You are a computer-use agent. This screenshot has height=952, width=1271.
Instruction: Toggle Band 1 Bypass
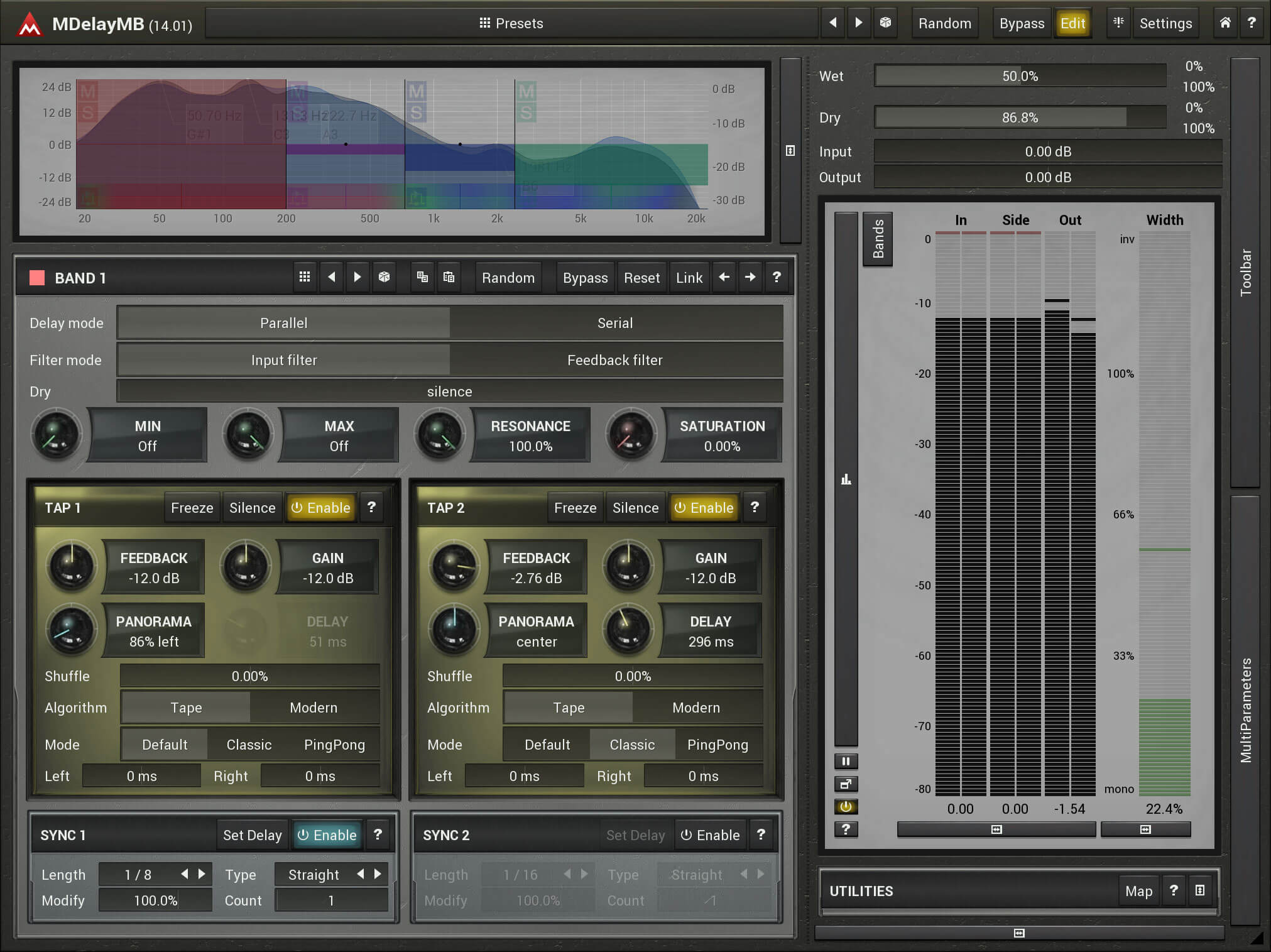pos(585,278)
